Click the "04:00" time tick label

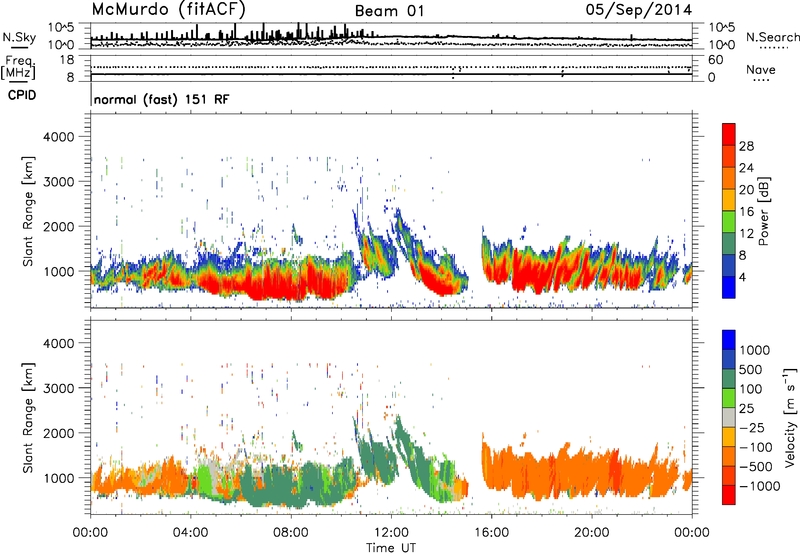point(190,533)
